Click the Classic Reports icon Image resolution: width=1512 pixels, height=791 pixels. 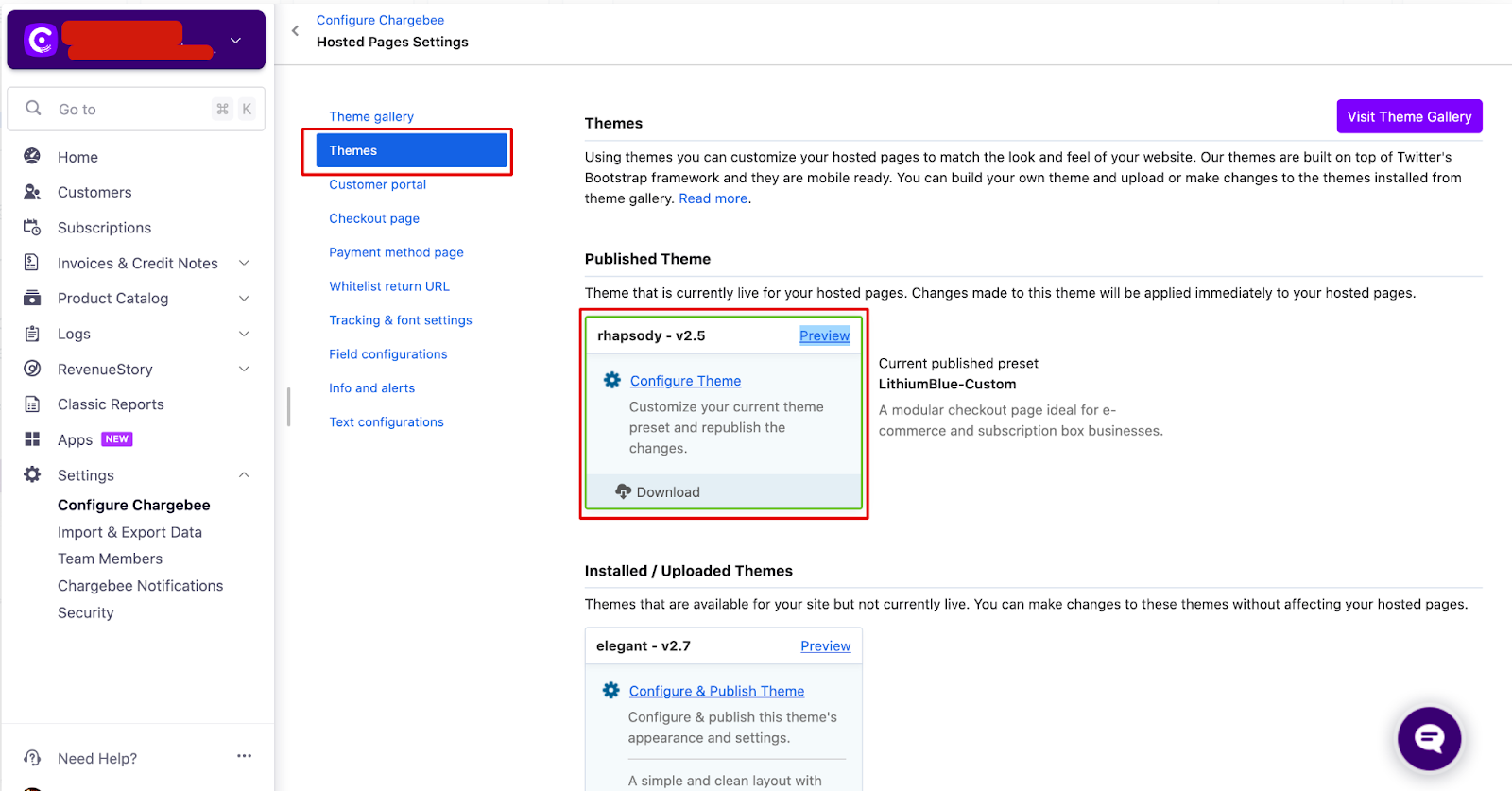tap(32, 404)
